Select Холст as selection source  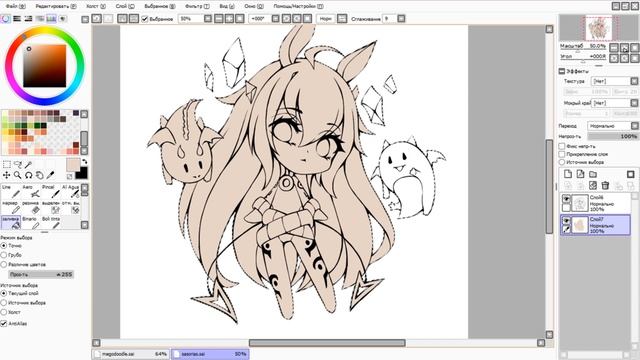tap(4, 312)
